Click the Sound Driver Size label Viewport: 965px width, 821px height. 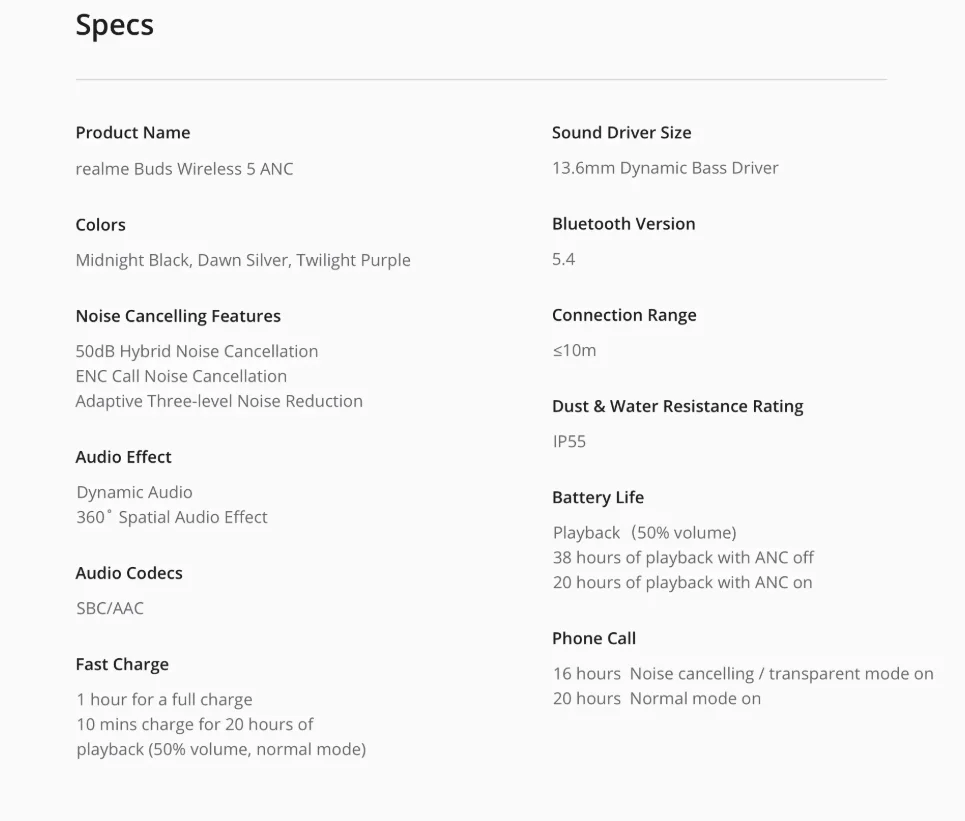pyautogui.click(x=622, y=133)
